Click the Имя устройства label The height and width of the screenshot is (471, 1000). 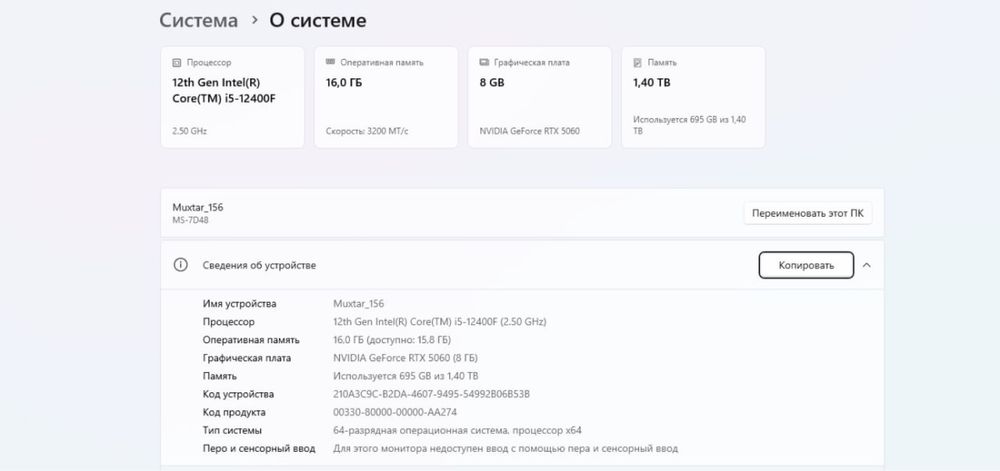(240, 303)
